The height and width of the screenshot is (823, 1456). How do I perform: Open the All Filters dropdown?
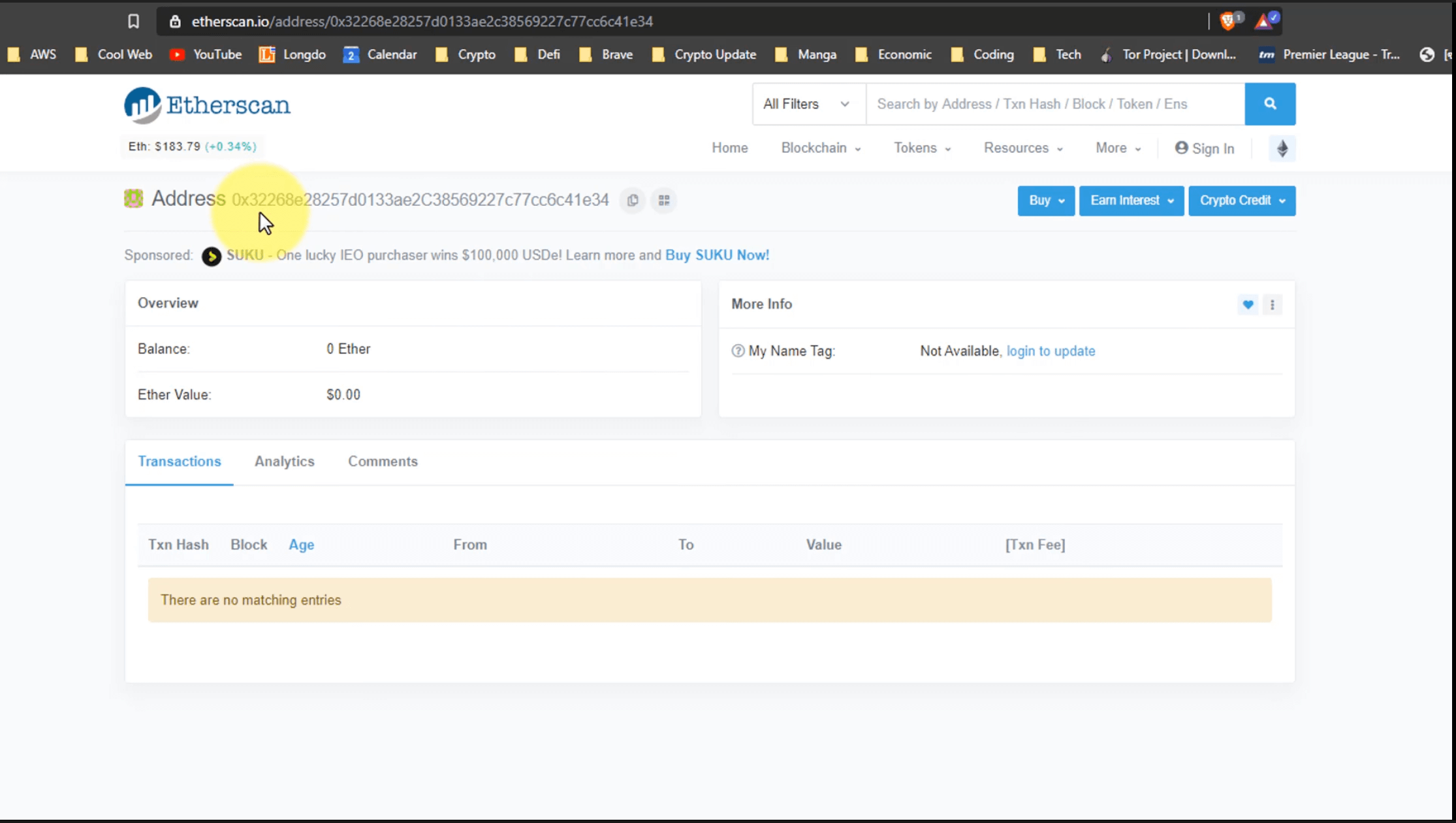[809, 104]
